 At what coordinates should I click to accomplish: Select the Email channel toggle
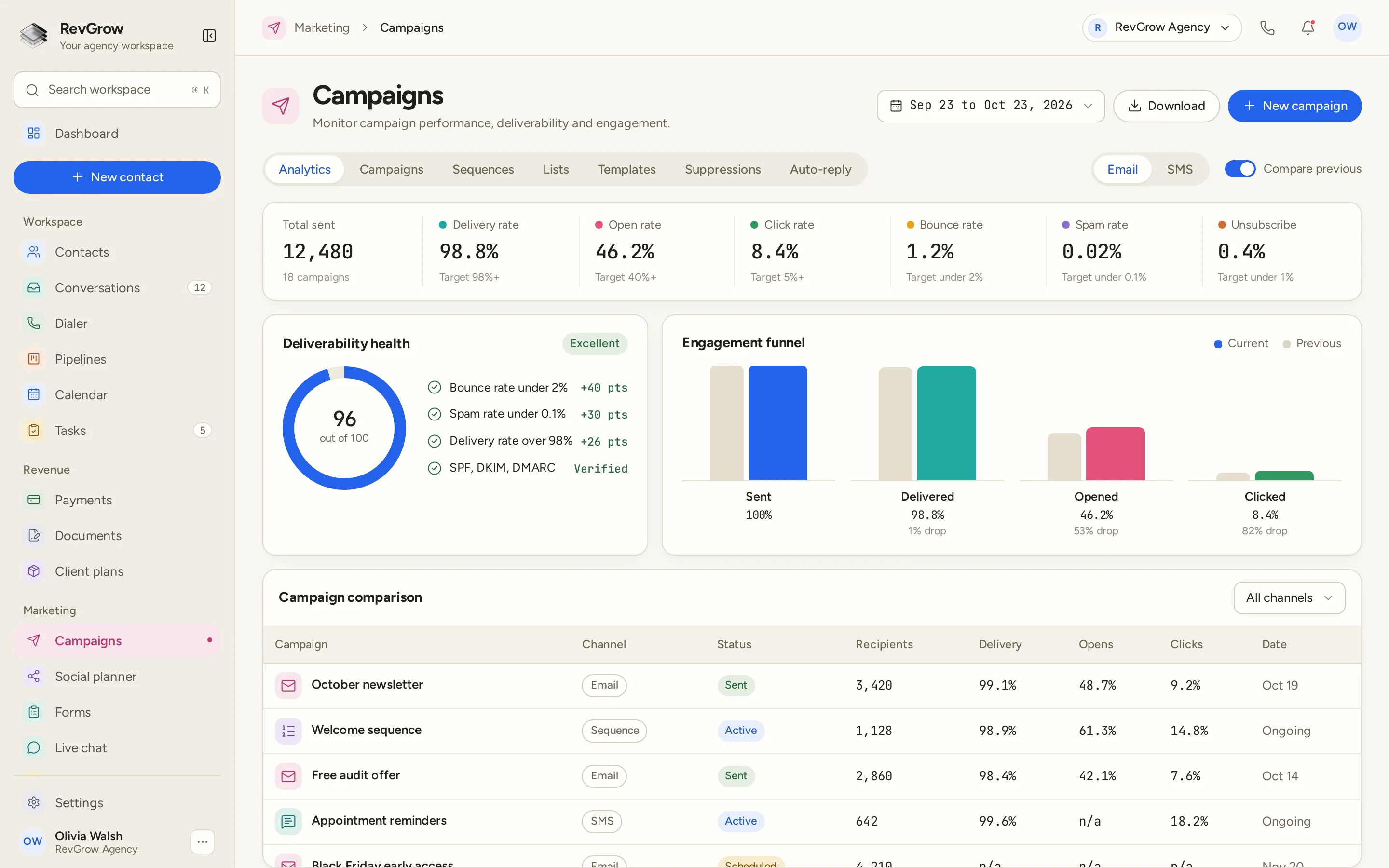[1122, 169]
